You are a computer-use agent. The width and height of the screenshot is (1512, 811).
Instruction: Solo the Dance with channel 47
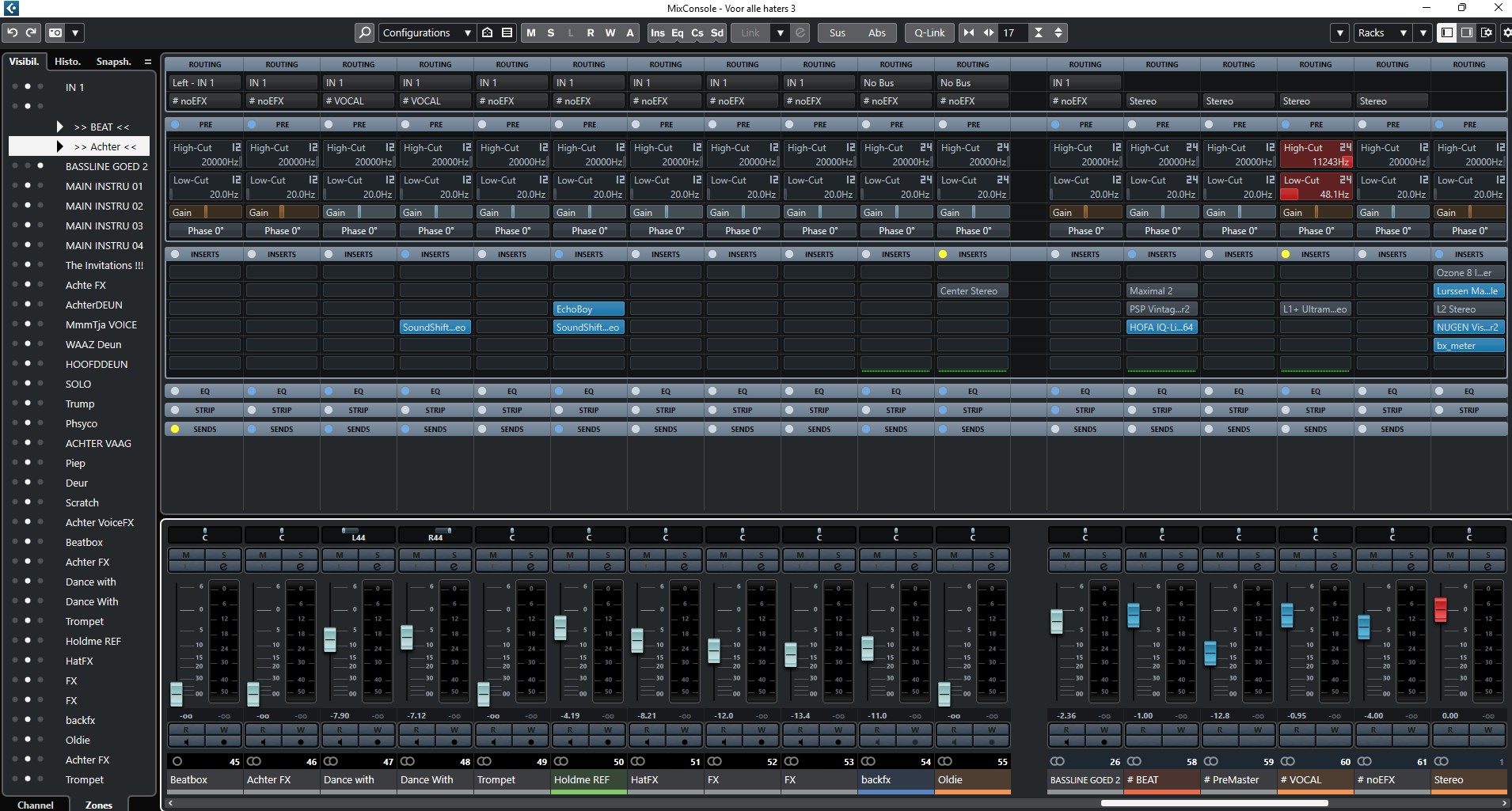click(378, 555)
